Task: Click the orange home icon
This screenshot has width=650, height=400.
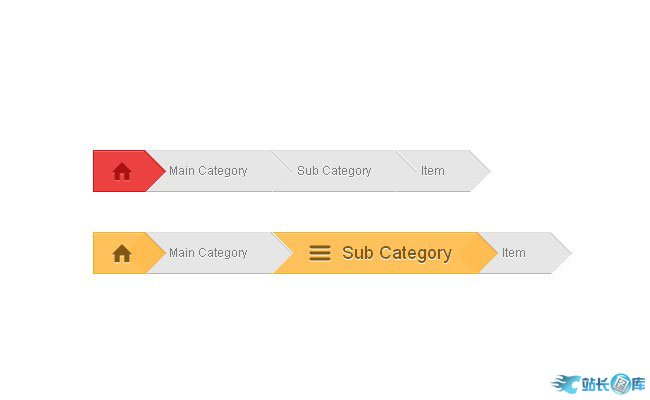Action: (x=122, y=253)
